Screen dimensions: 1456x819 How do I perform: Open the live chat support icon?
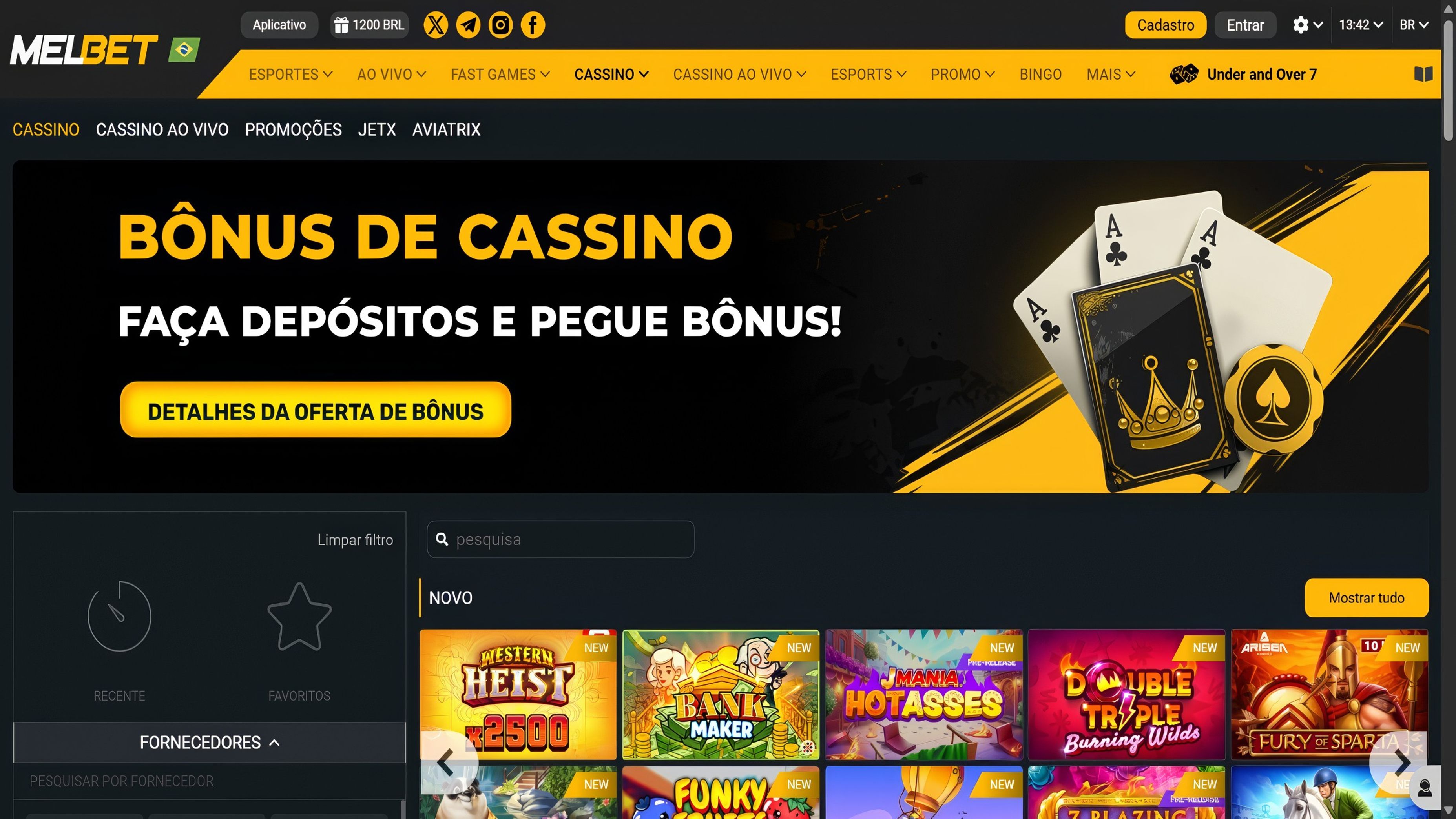(1424, 788)
